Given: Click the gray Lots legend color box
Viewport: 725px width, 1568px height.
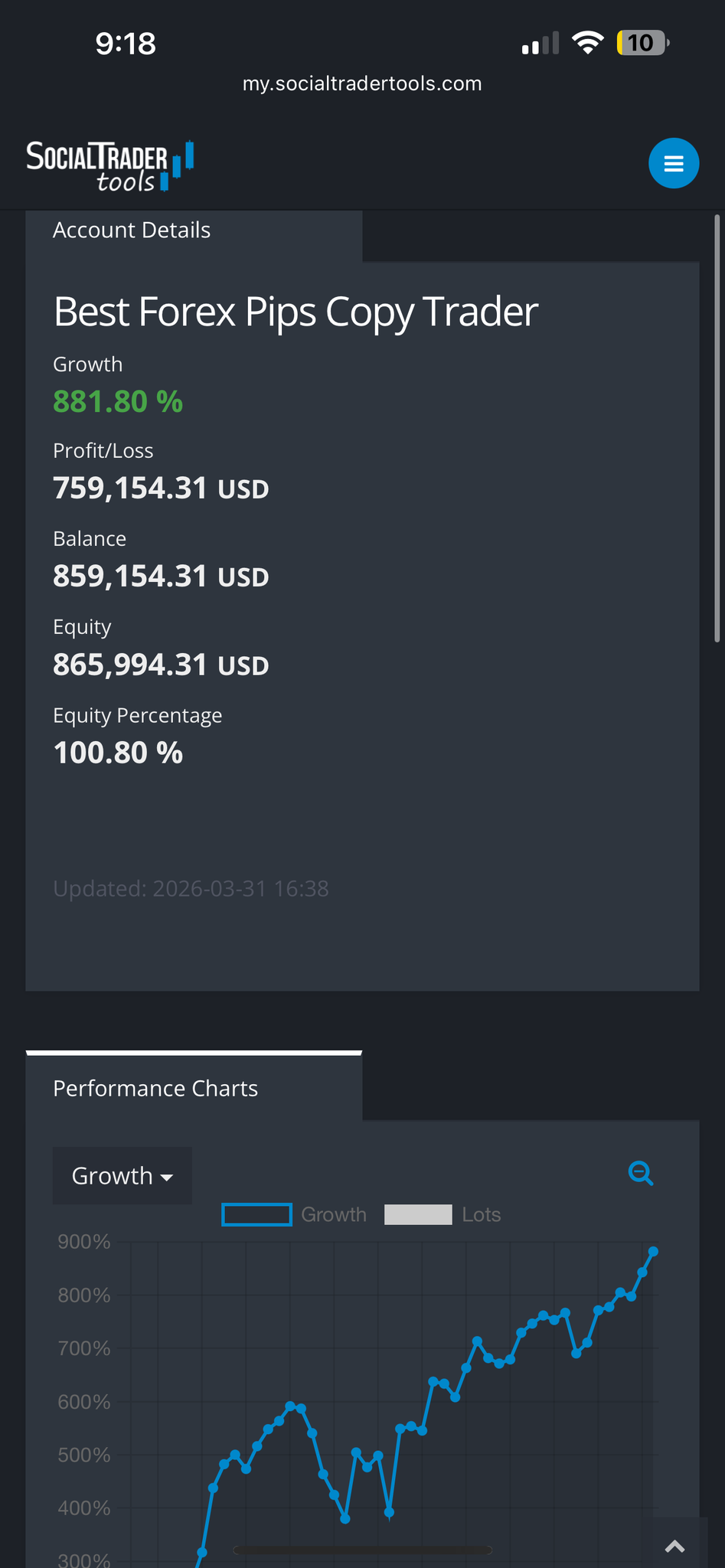Looking at the screenshot, I should [x=418, y=1215].
